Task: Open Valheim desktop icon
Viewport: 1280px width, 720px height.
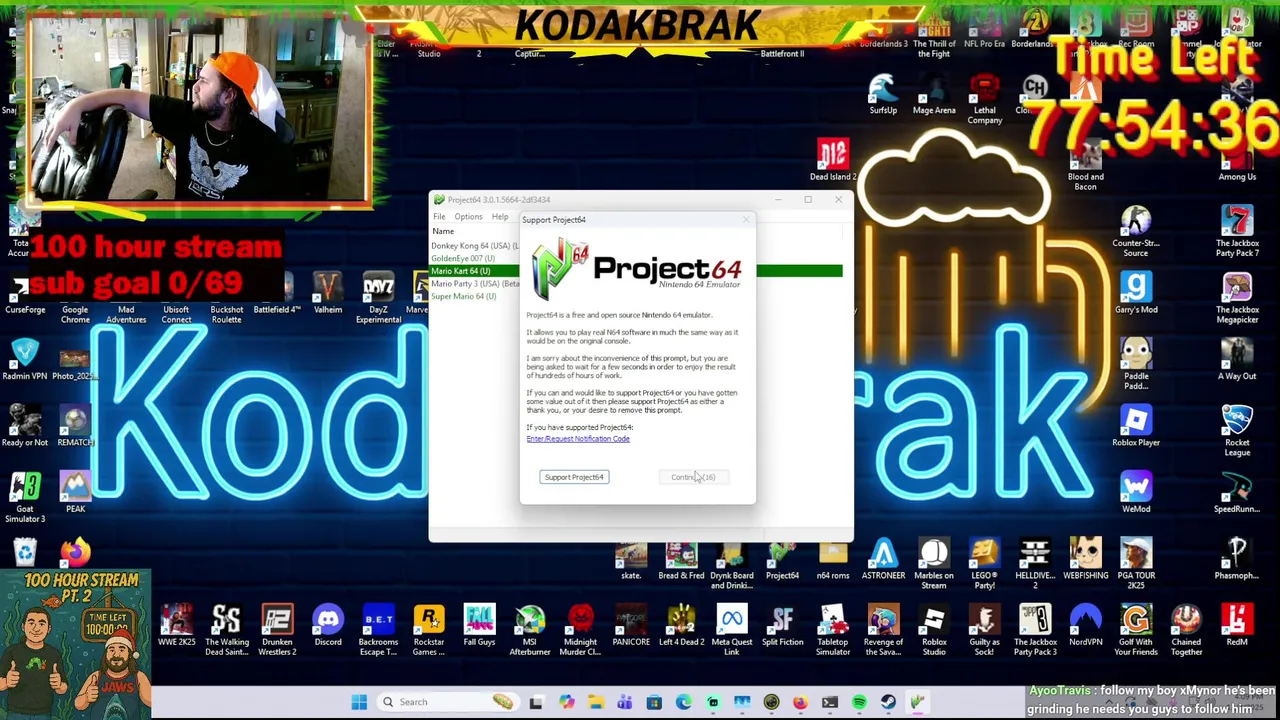Action: coord(328,294)
